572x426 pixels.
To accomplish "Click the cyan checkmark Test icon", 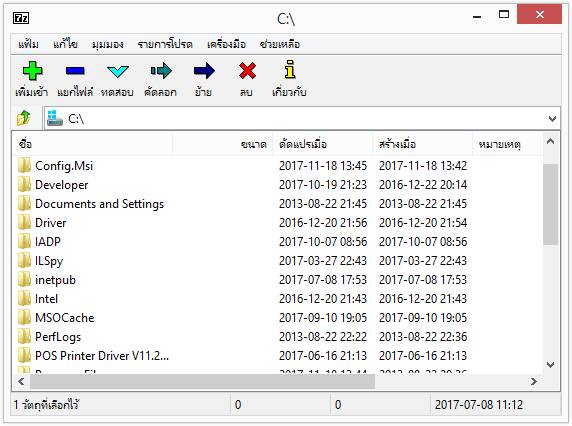I will click(118, 71).
